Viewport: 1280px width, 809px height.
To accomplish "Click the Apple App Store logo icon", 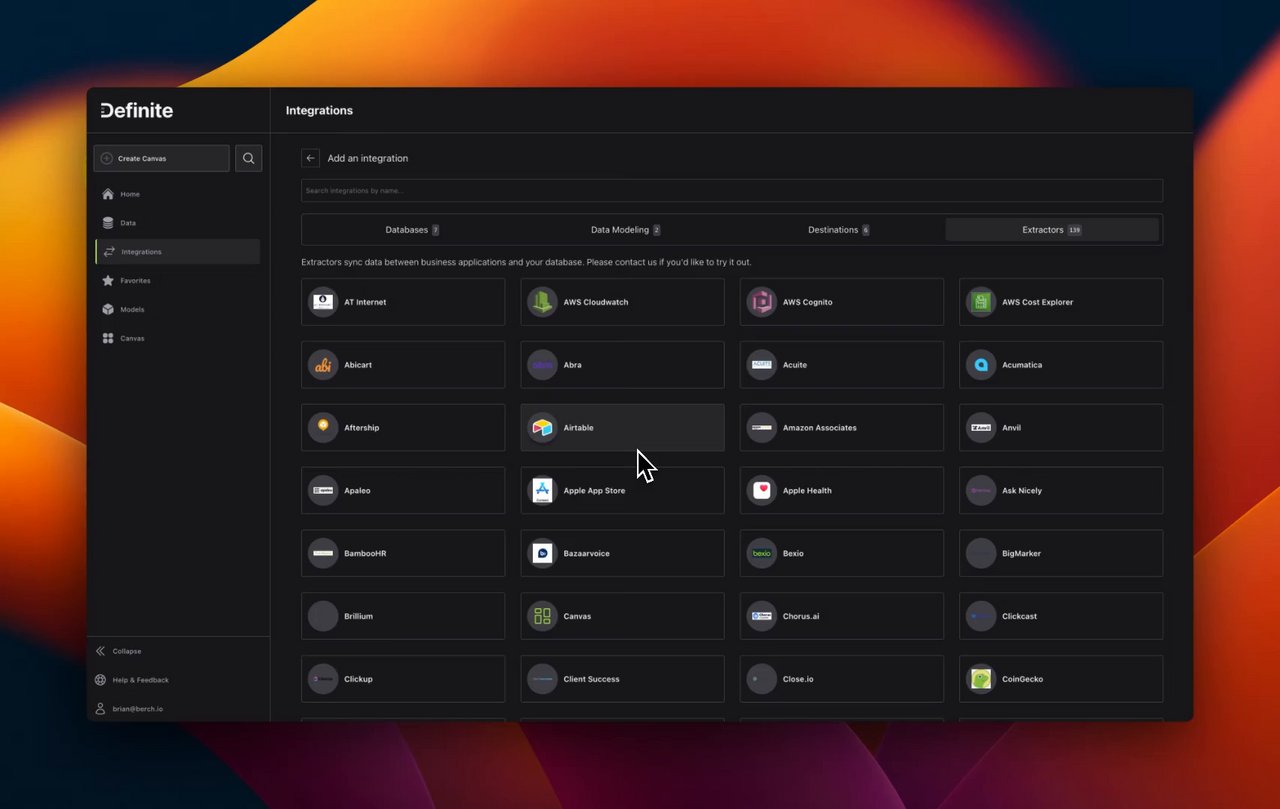I will click(x=542, y=491).
